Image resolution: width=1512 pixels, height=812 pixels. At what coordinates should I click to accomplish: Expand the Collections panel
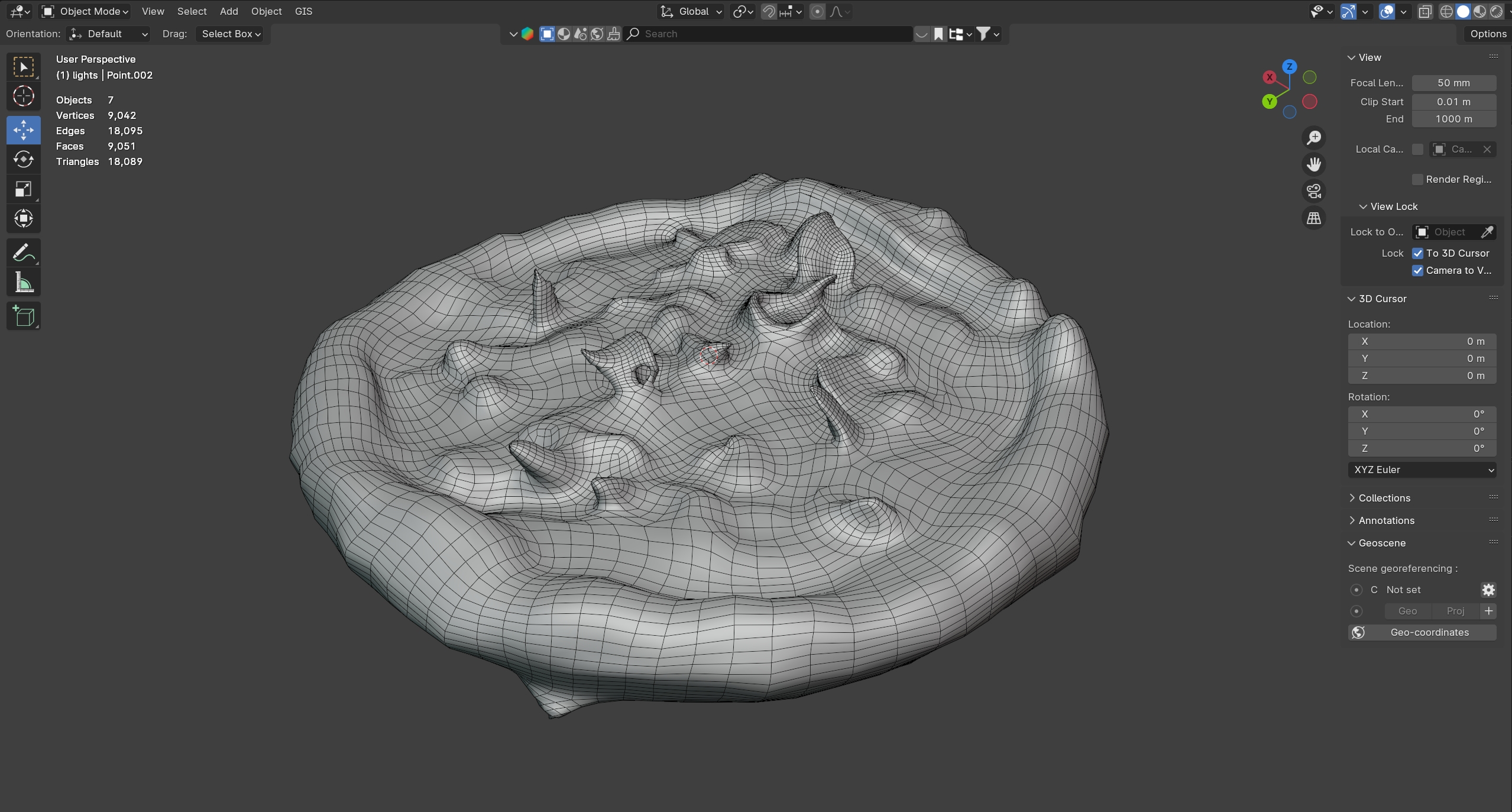pyautogui.click(x=1384, y=498)
